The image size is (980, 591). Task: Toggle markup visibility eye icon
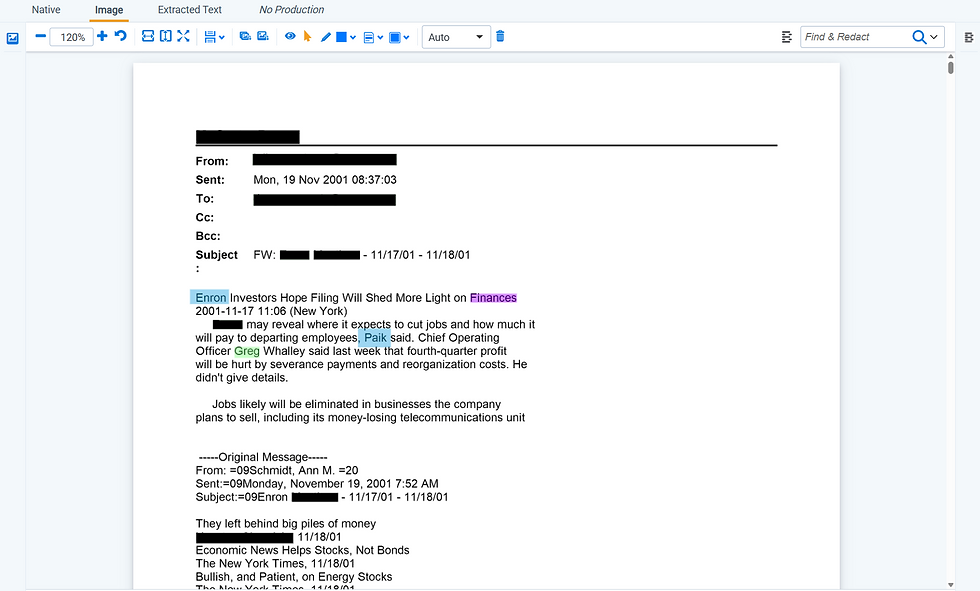click(x=290, y=36)
